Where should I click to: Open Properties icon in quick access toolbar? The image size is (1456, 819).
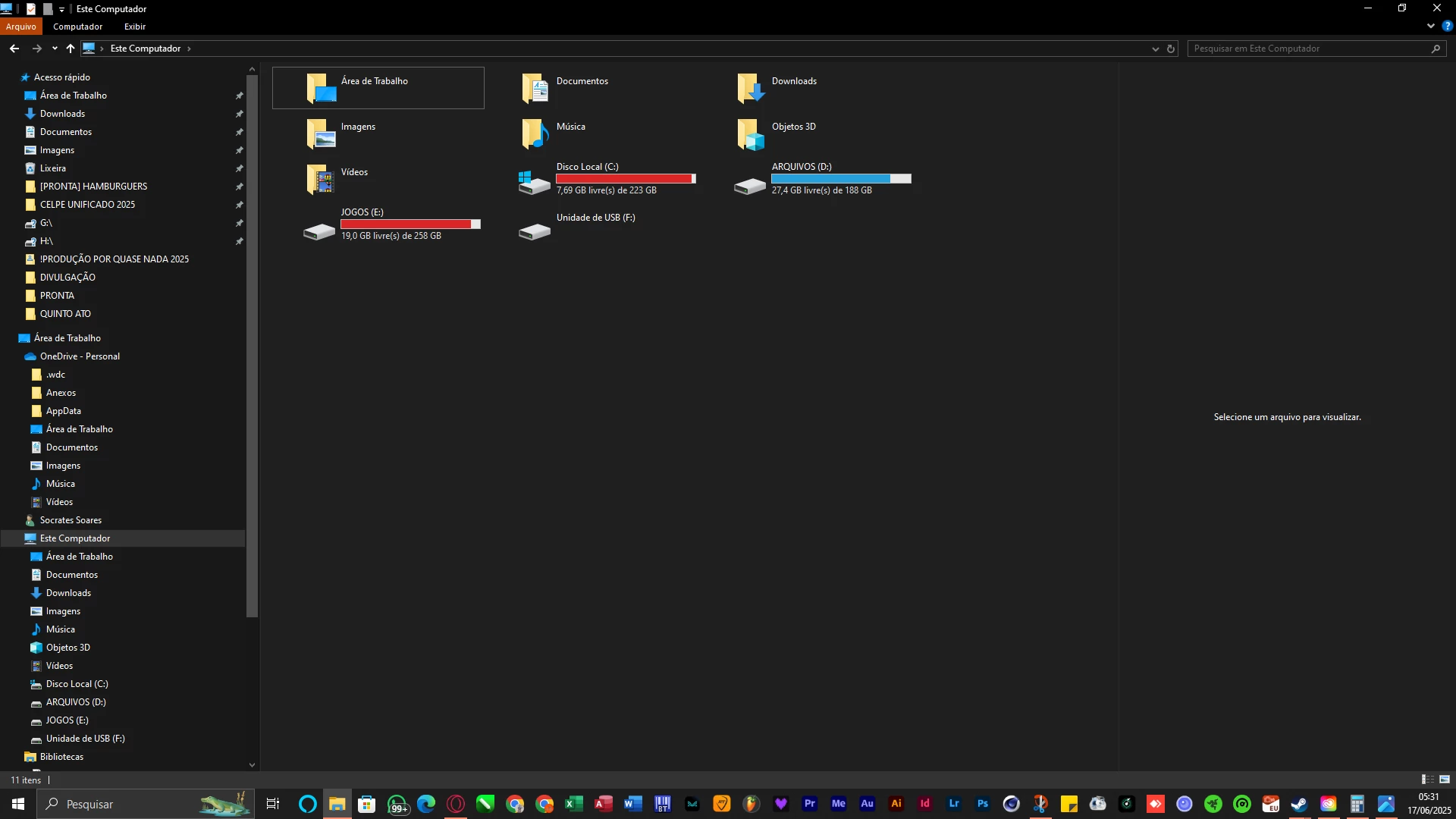pos(31,9)
